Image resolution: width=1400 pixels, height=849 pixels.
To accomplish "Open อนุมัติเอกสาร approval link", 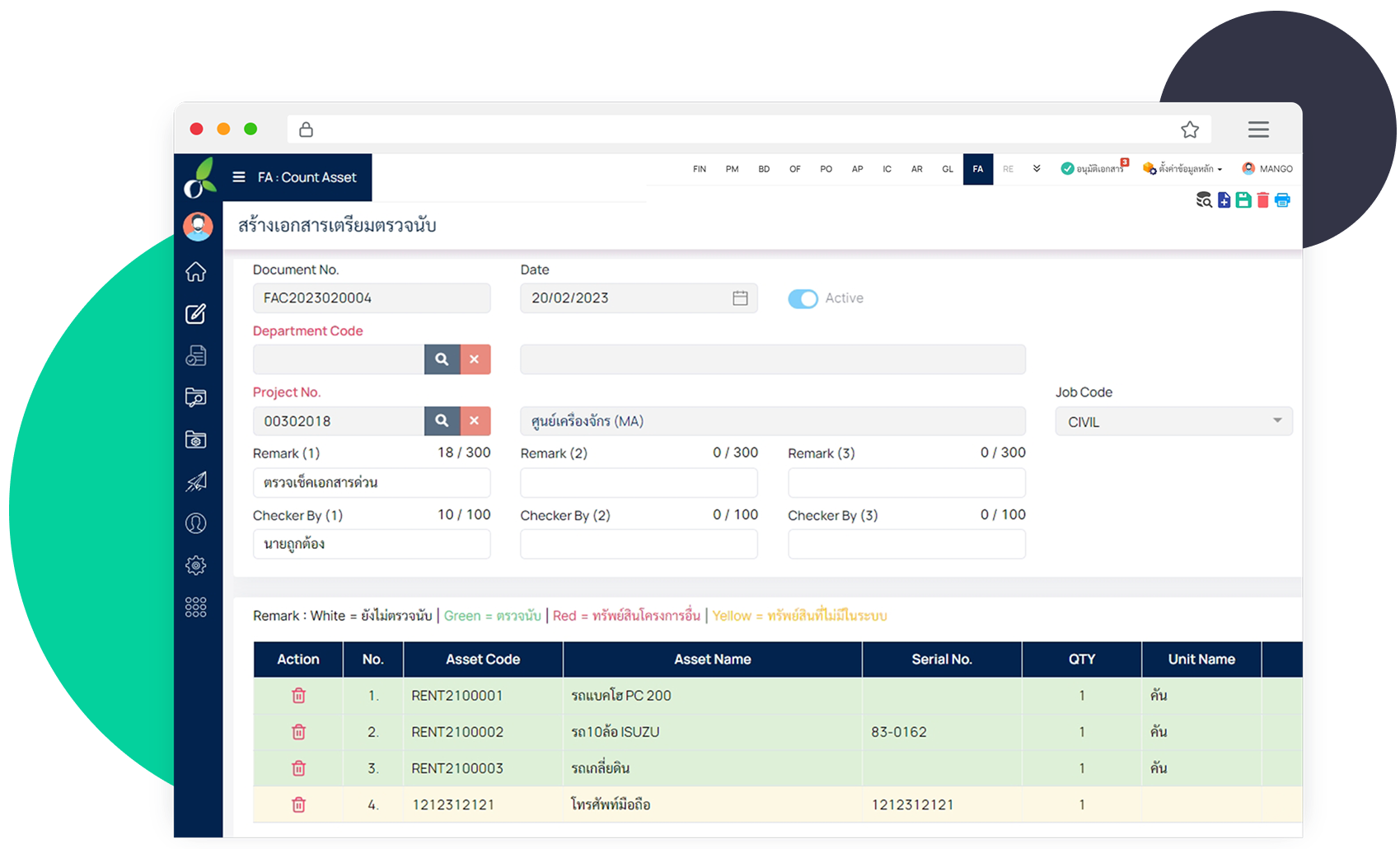I will 1094,169.
